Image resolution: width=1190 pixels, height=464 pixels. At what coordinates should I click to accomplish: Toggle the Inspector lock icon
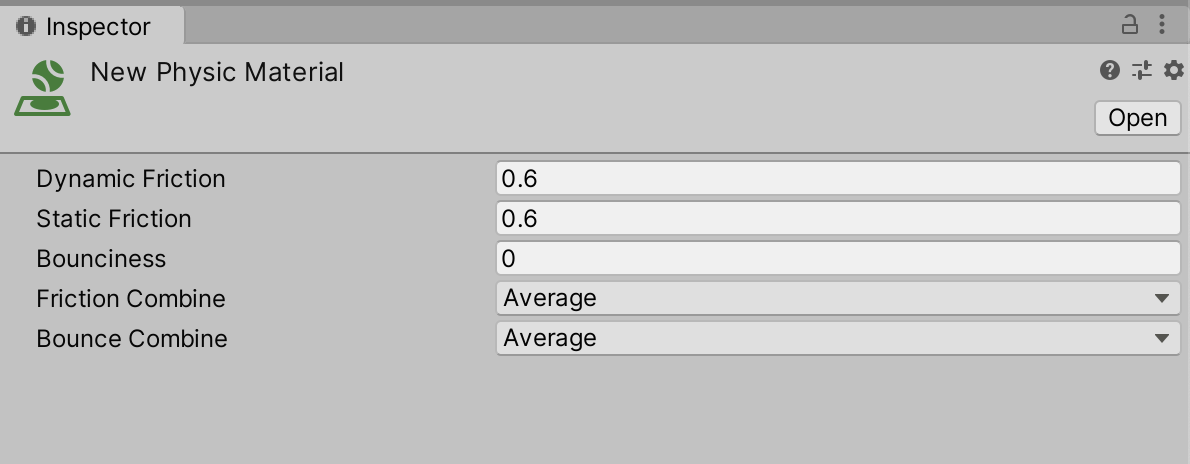(x=1130, y=25)
